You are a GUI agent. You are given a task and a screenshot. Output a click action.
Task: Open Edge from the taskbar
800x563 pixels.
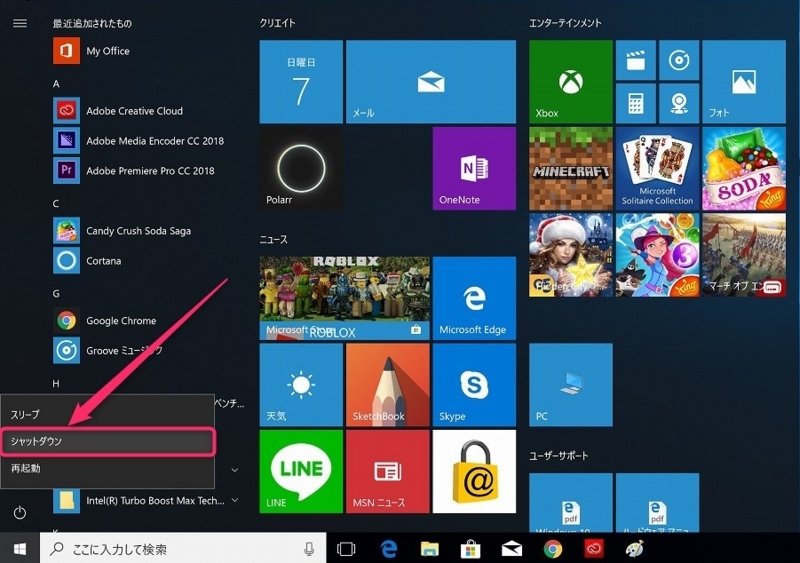tap(389, 549)
